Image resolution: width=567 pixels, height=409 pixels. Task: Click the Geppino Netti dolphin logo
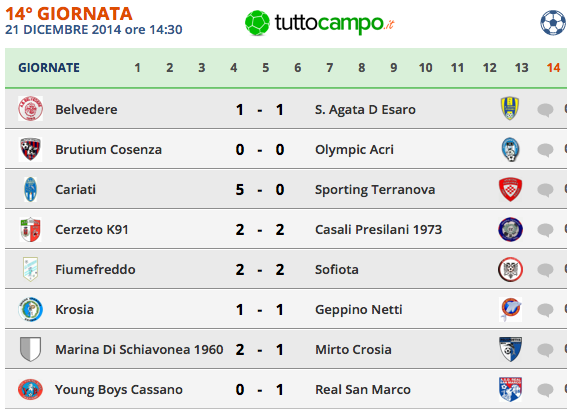pos(510,310)
